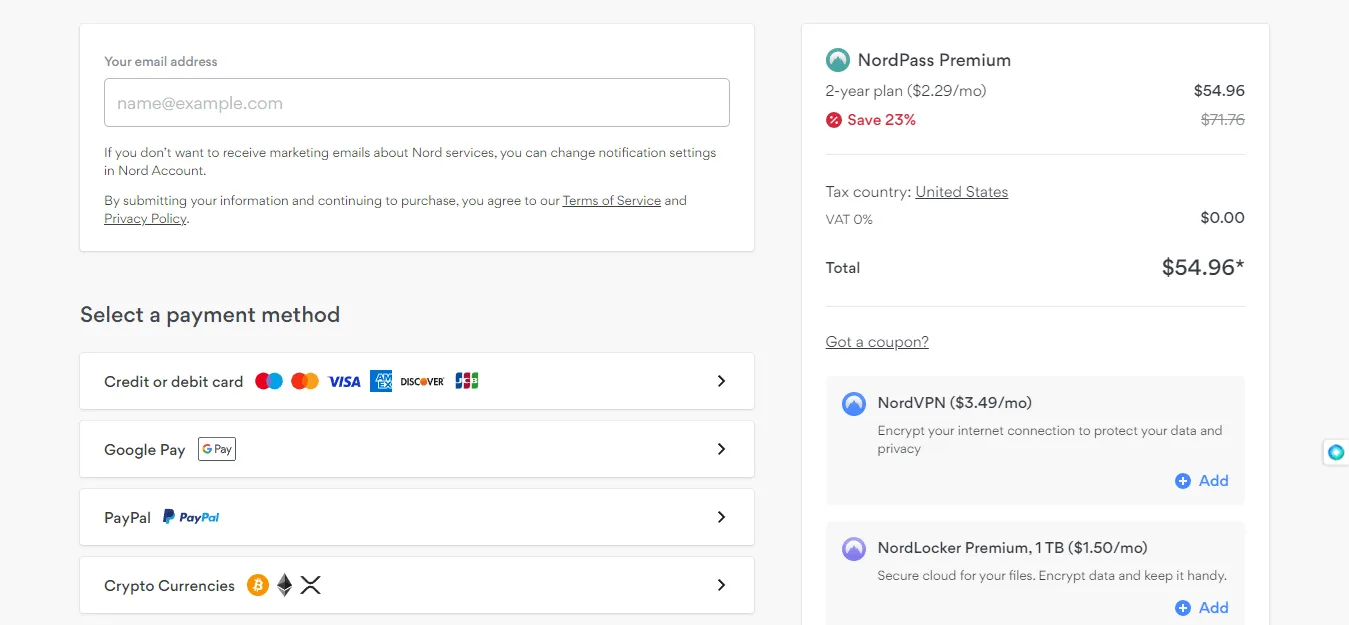The image size is (1349, 625).
Task: Click the NordPass Premium logo icon
Action: 838,60
